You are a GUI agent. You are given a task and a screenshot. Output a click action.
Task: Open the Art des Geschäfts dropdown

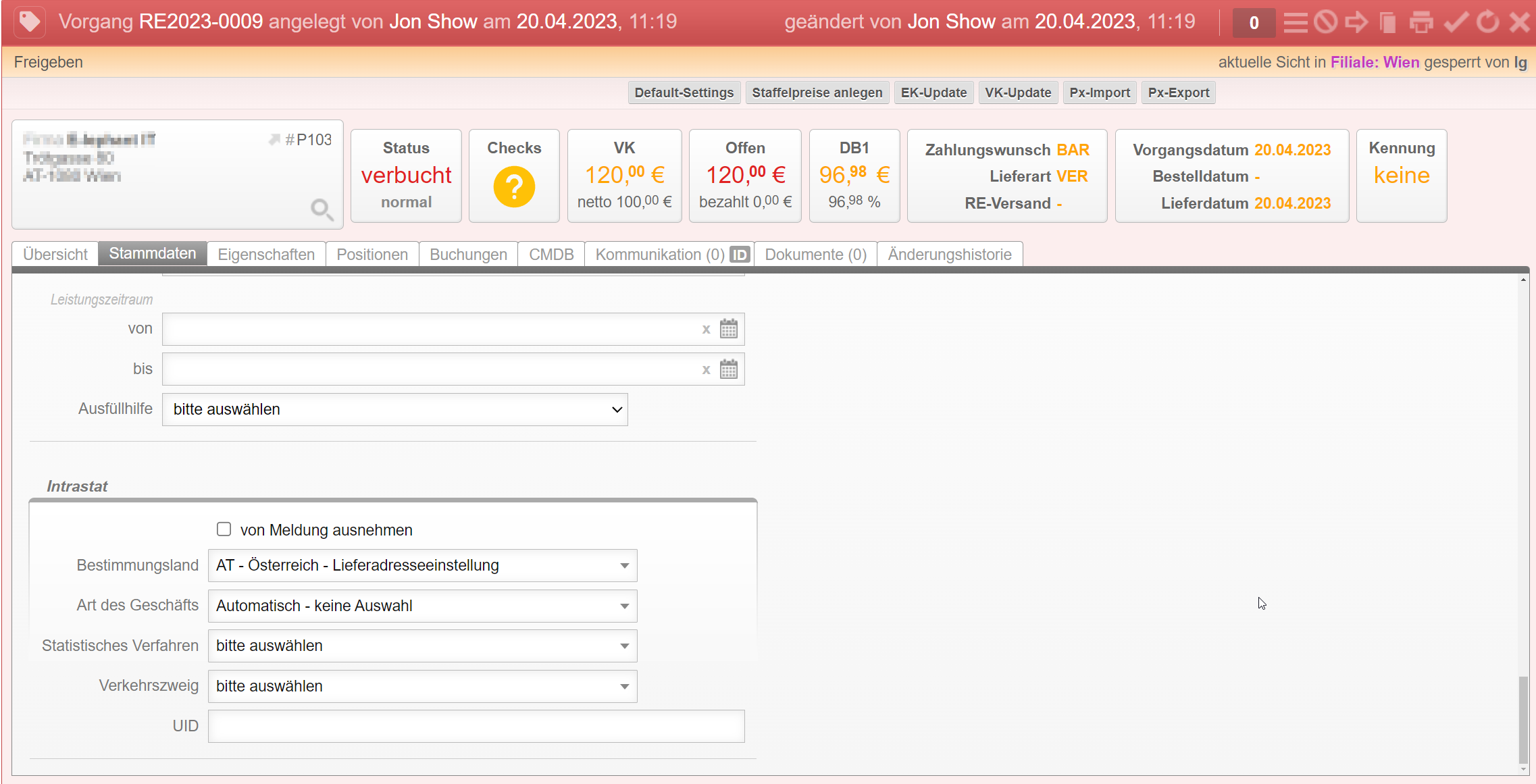422,606
